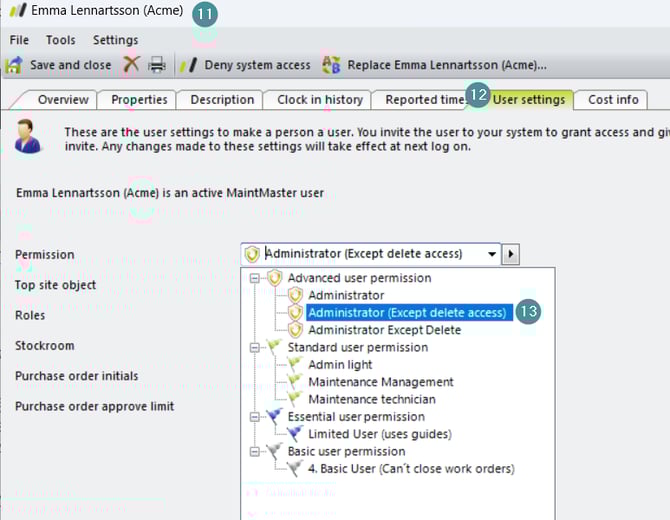Image resolution: width=670 pixels, height=520 pixels.
Task: Select Administrator Except Delete item
Action: 385,330
